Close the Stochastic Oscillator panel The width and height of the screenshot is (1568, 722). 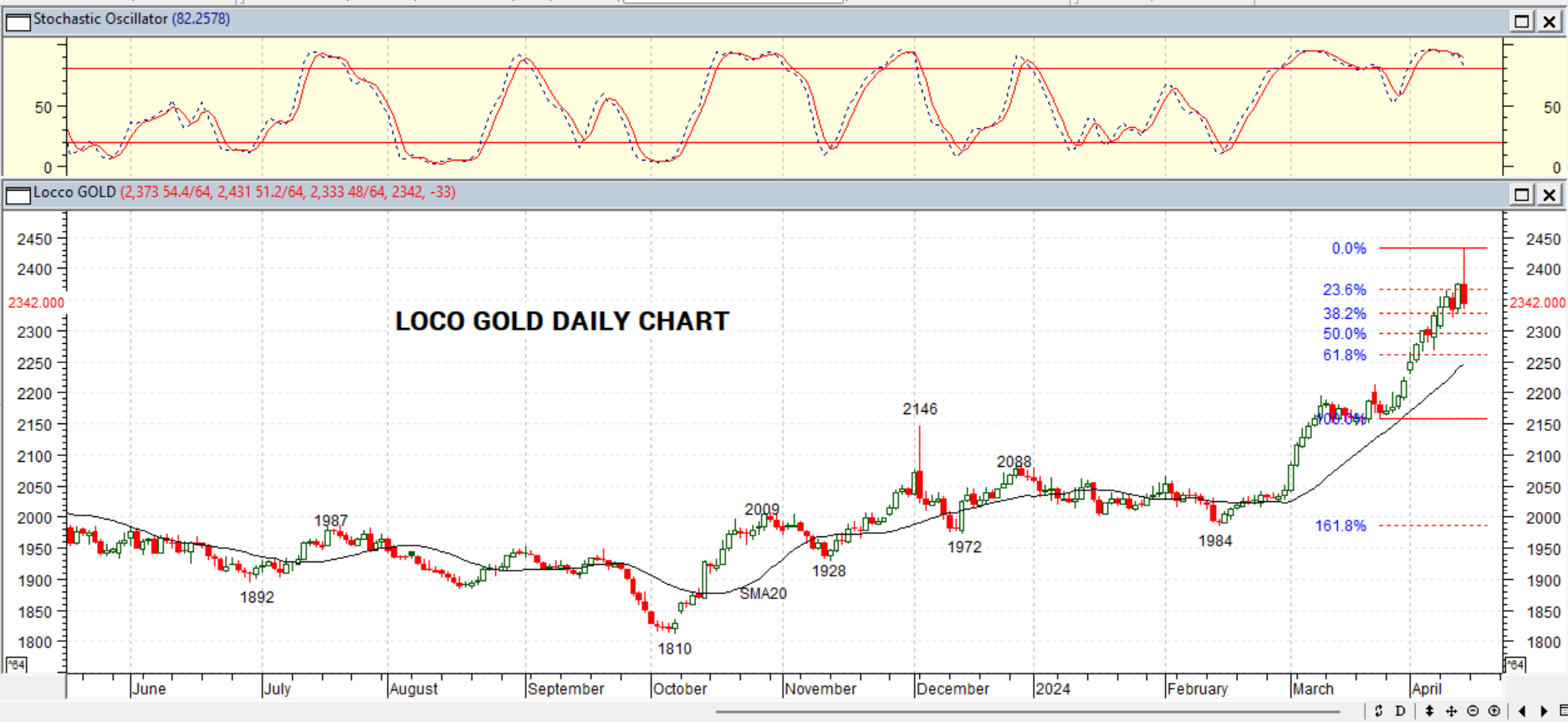click(x=1550, y=21)
